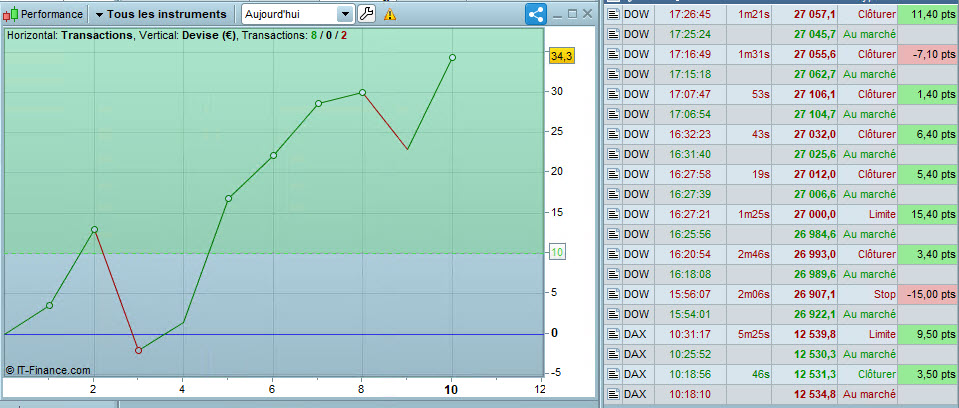Click the 5m25s duration cell
Screen dimensions: 959x408
tap(749, 334)
